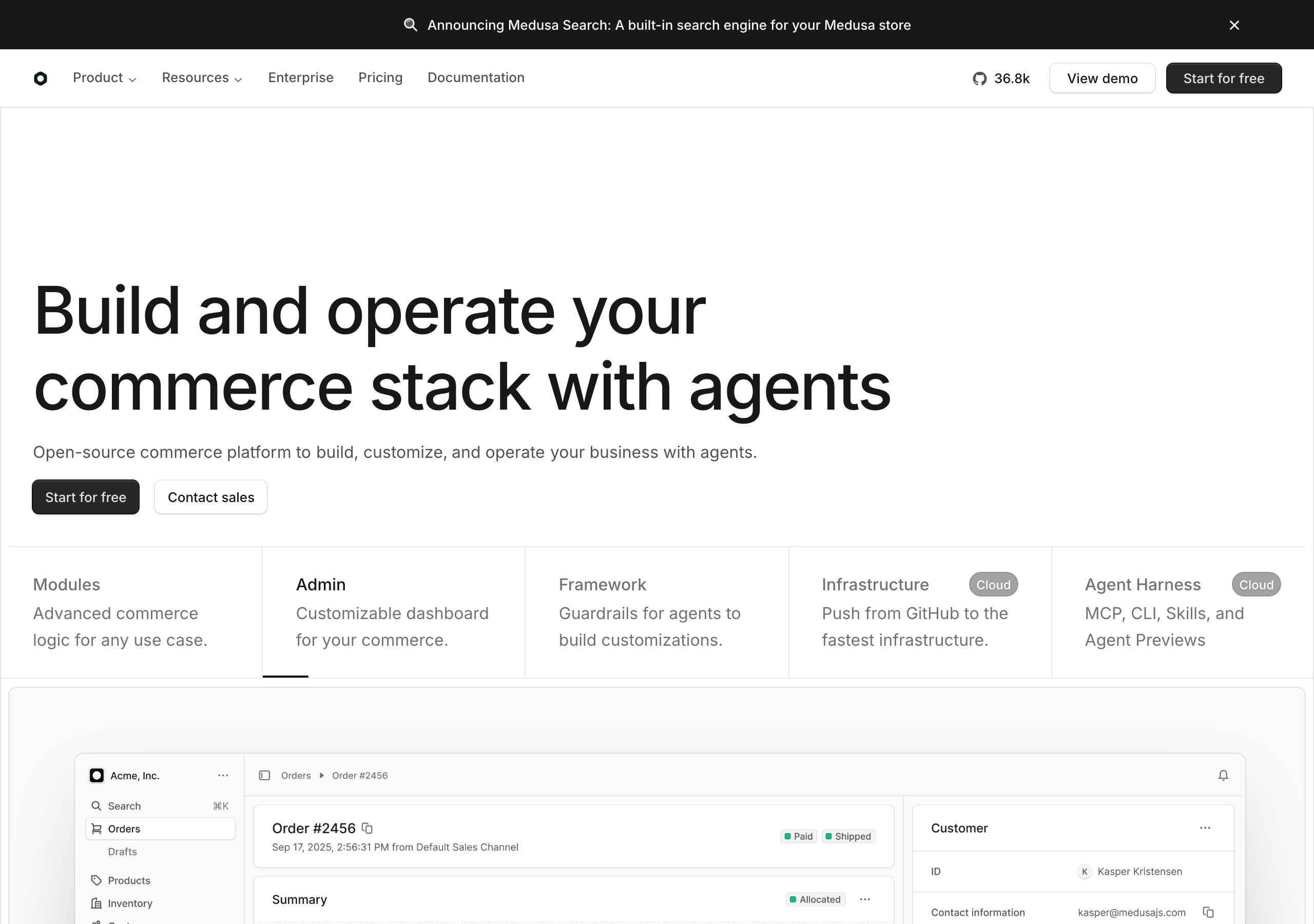Click Start for free in navbar
The image size is (1314, 924).
pos(1224,79)
